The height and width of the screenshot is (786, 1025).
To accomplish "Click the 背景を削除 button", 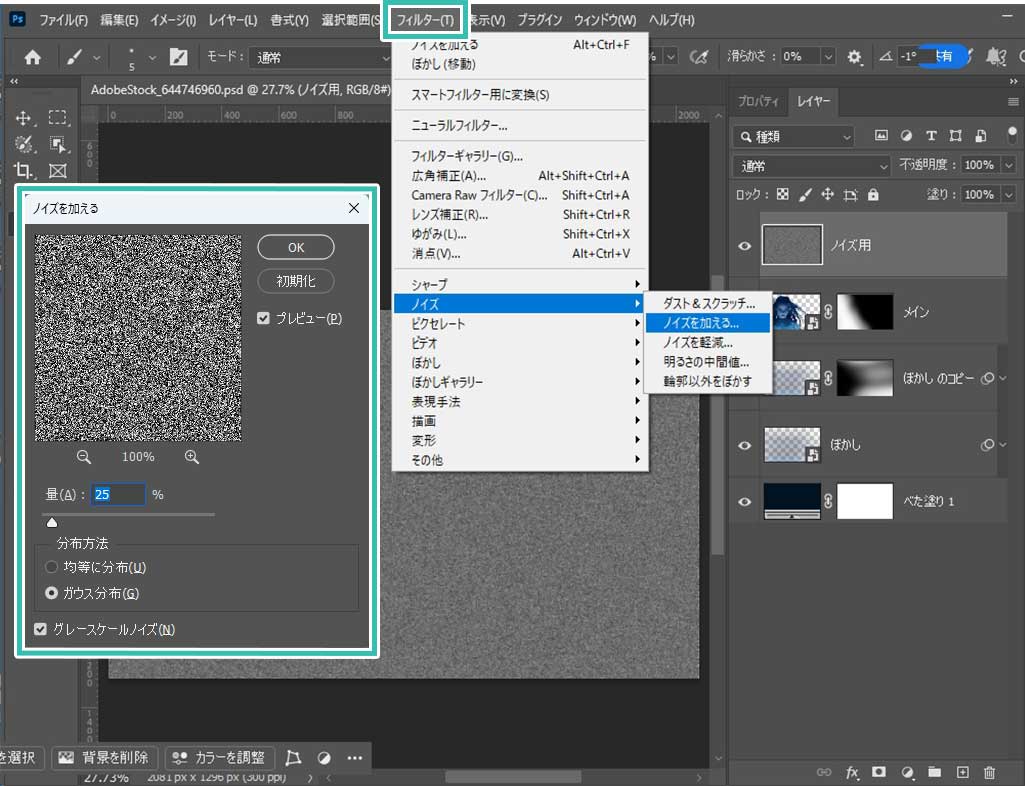I will click(105, 757).
